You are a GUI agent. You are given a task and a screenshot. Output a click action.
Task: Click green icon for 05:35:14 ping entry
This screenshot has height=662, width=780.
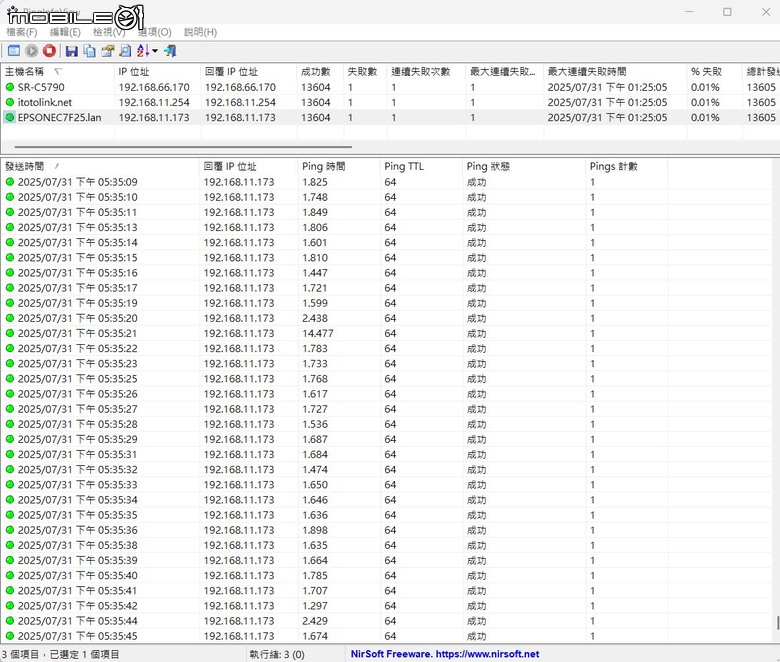(9, 243)
